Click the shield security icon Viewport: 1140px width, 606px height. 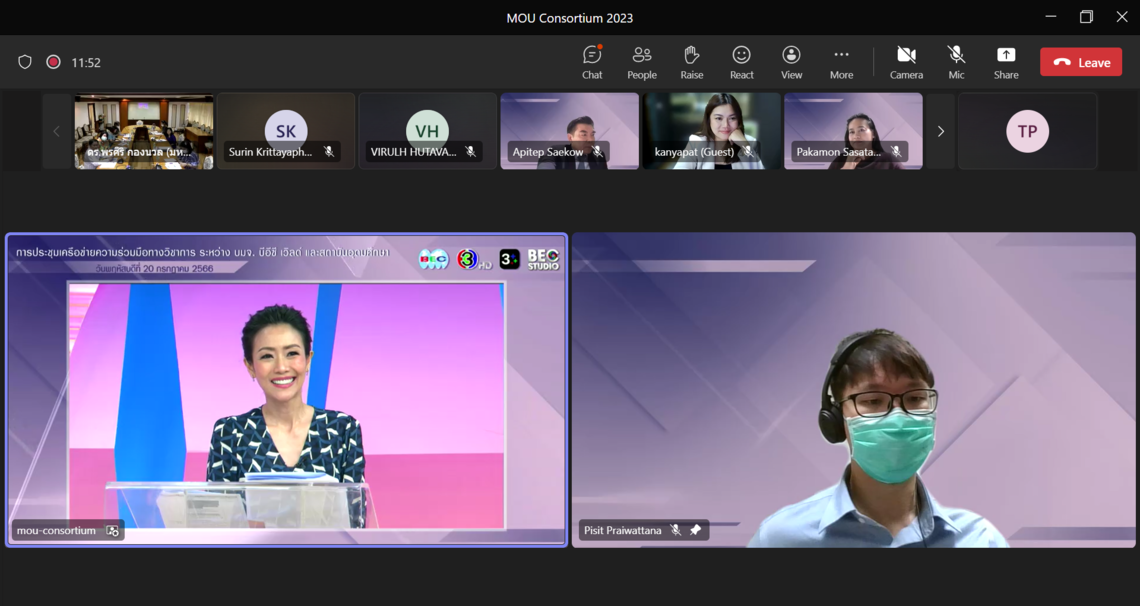click(25, 62)
